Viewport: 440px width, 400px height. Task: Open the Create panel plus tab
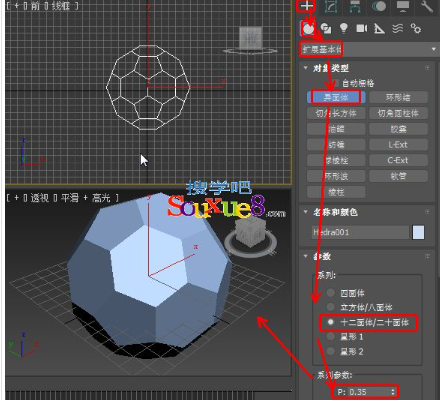click(307, 6)
